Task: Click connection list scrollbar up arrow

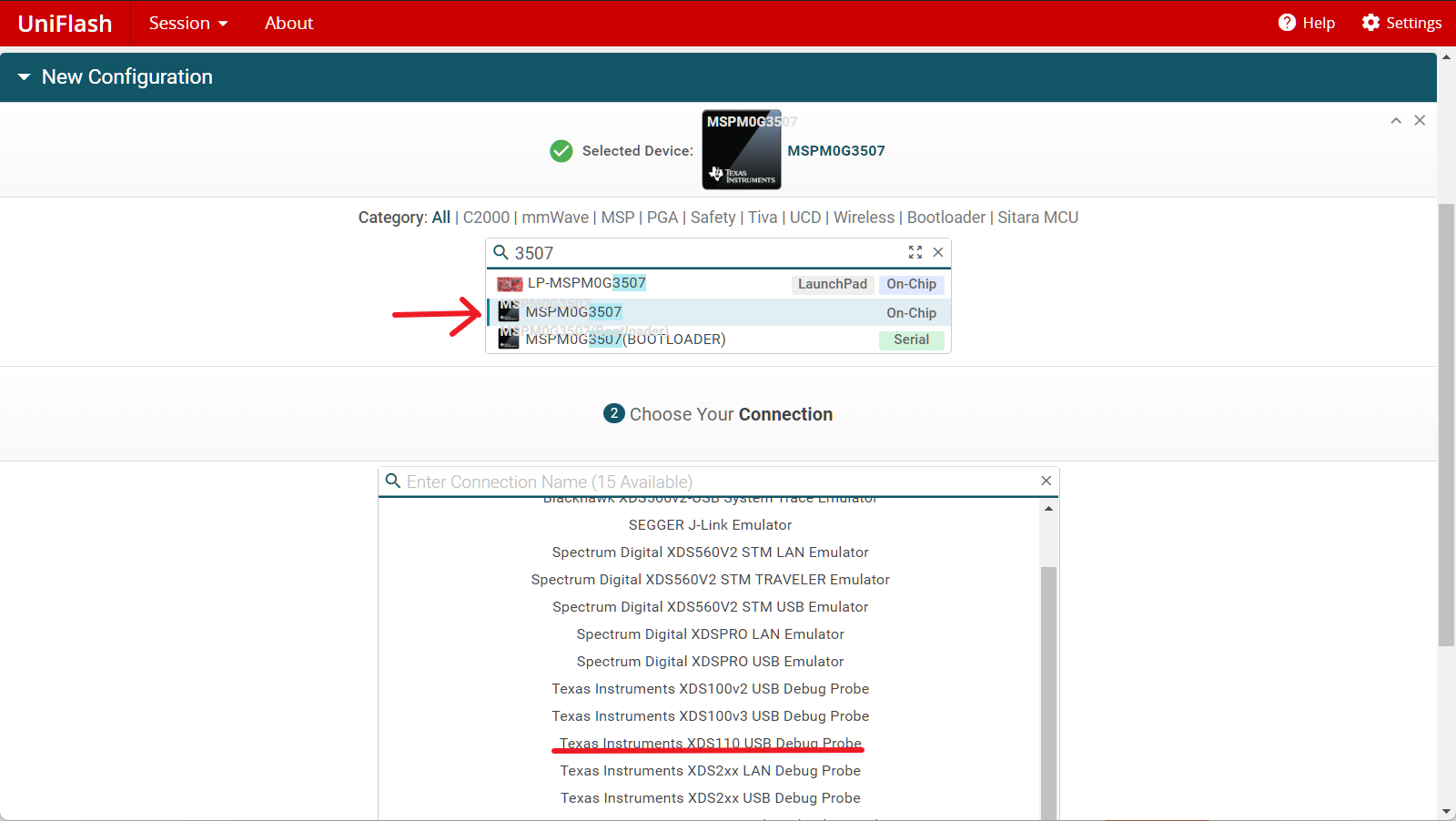Action: click(1048, 509)
